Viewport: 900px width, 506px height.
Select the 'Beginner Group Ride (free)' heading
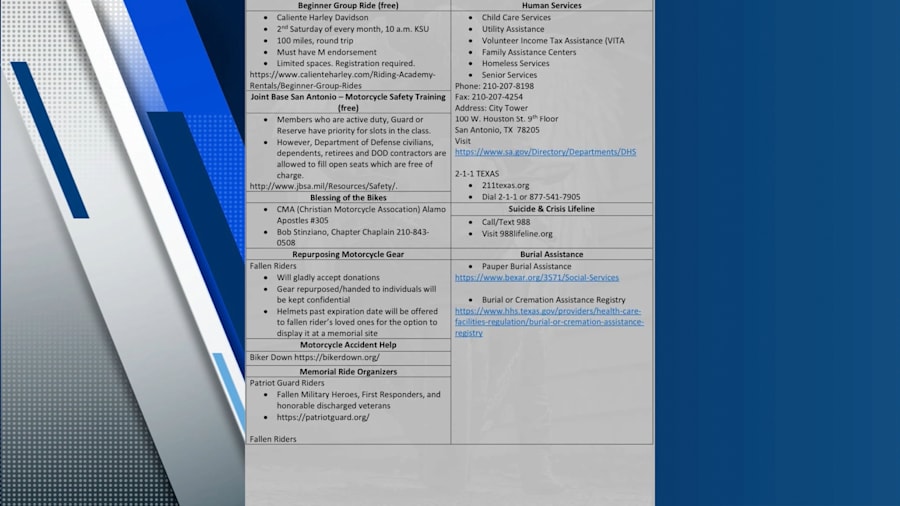pos(348,5)
